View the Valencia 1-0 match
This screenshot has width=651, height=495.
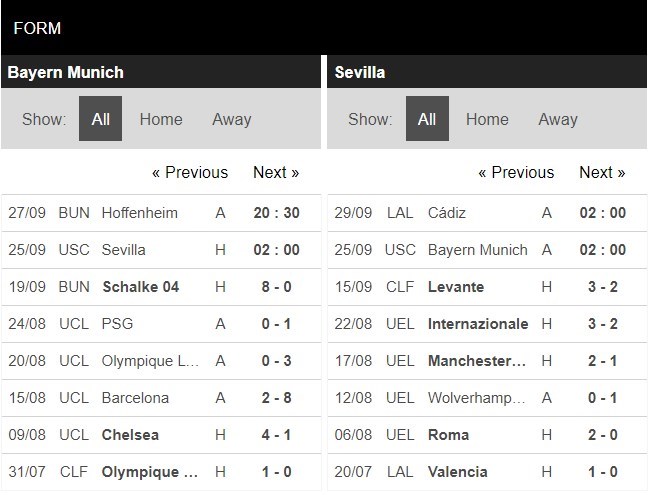(x=457, y=472)
